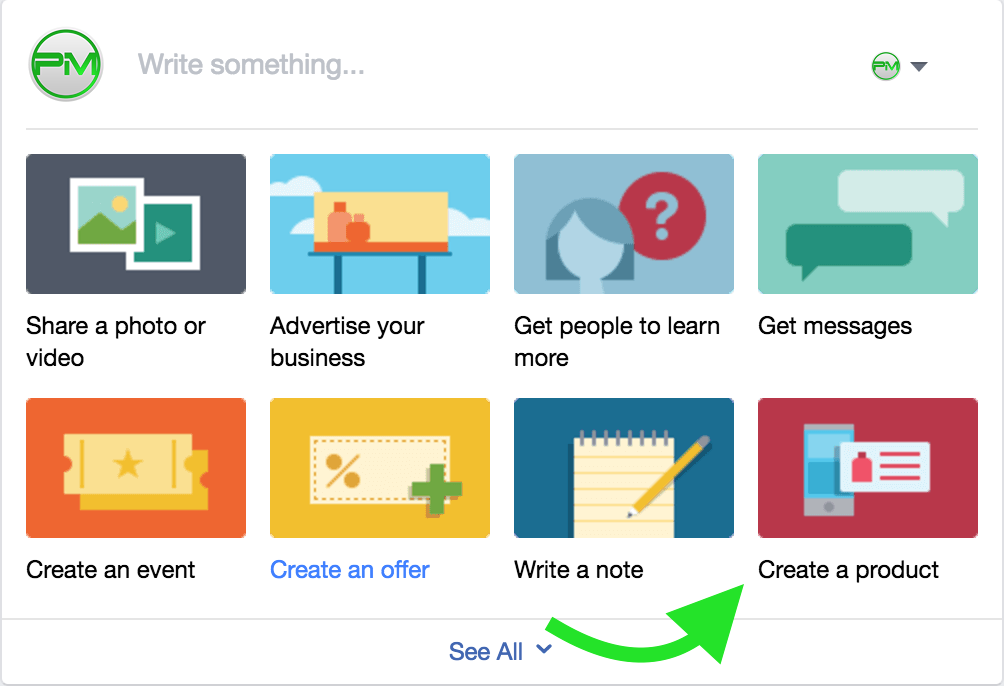
Task: Click the Create an offer text link
Action: click(x=350, y=569)
